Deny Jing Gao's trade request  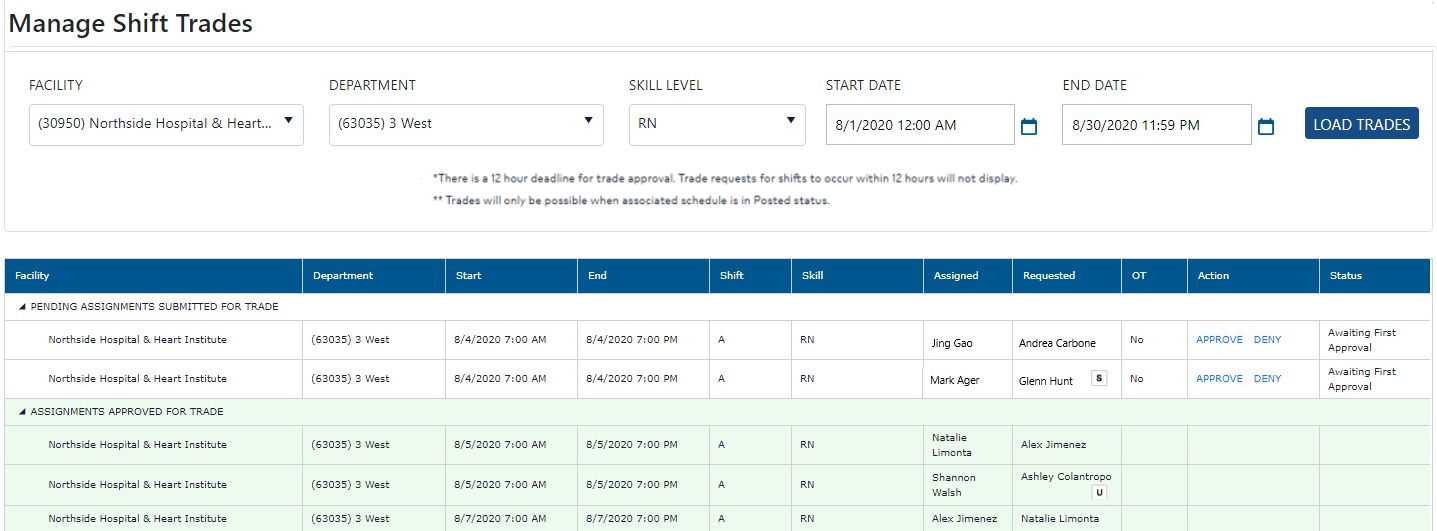coord(1267,340)
